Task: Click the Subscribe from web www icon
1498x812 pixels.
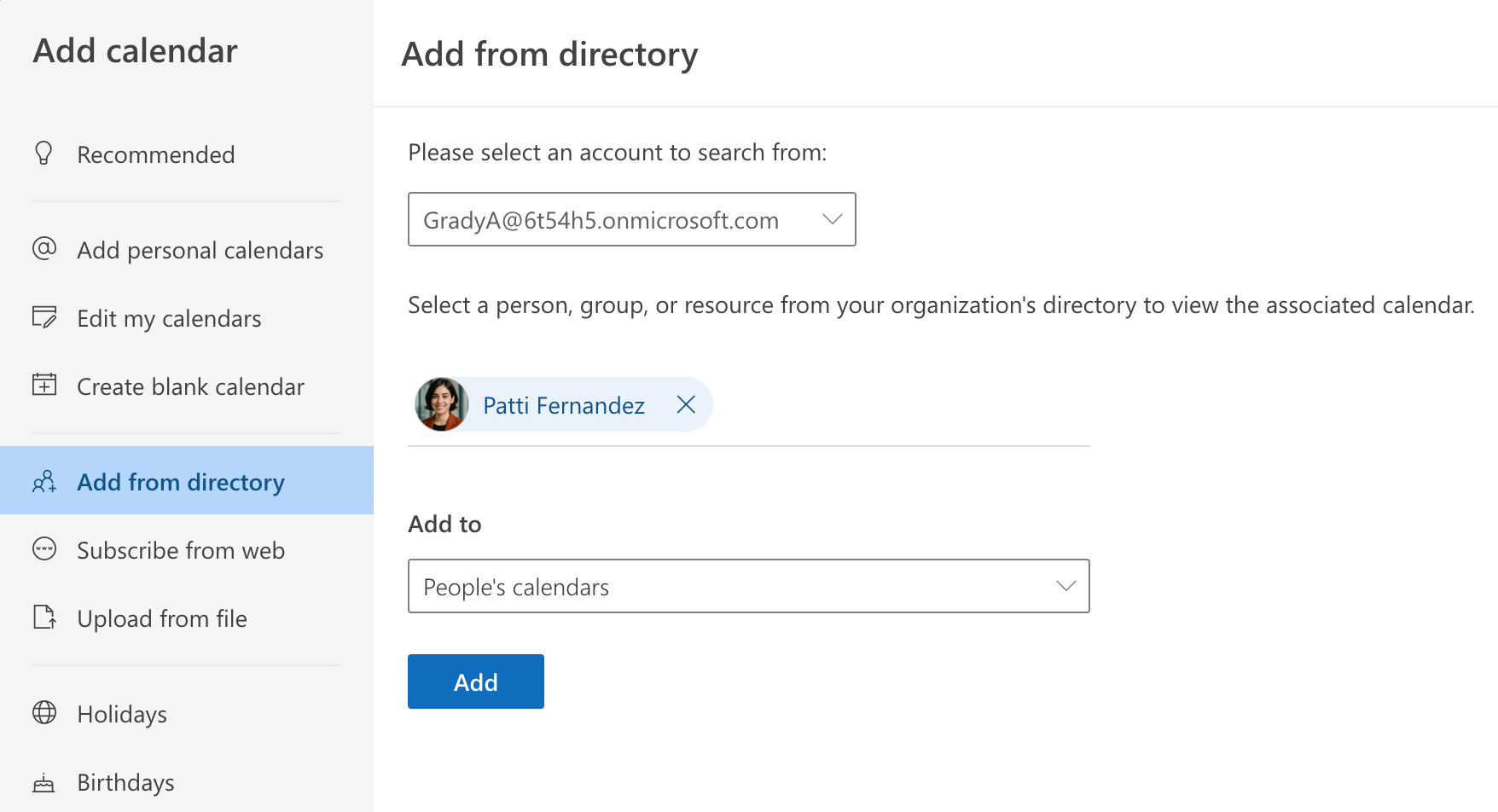Action: [44, 549]
